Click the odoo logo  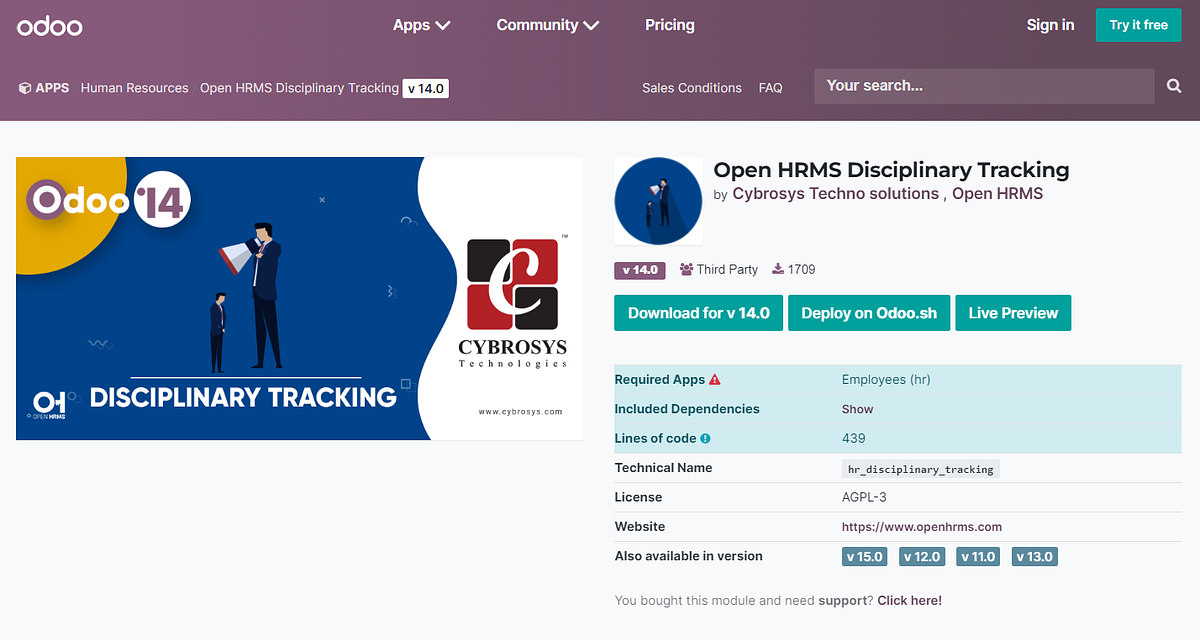point(49,25)
